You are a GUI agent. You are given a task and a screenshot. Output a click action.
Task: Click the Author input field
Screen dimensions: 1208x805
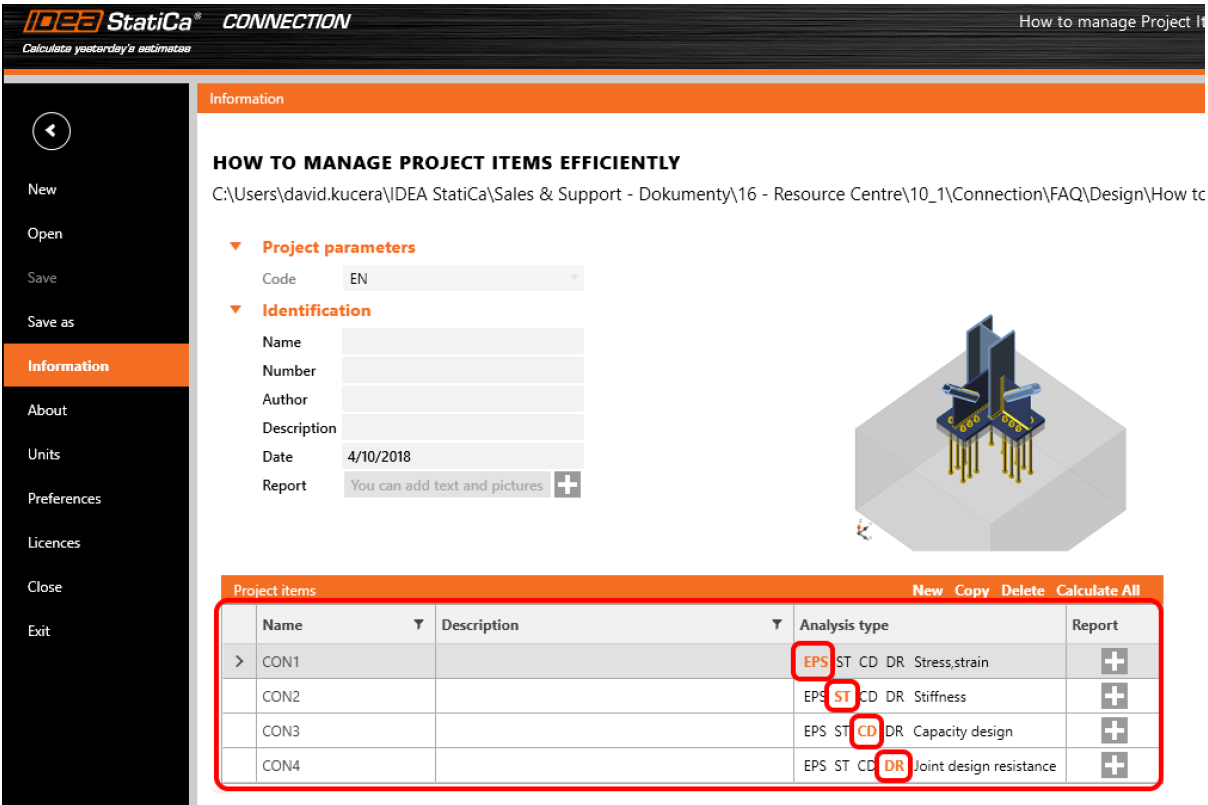pyautogui.click(x=463, y=399)
